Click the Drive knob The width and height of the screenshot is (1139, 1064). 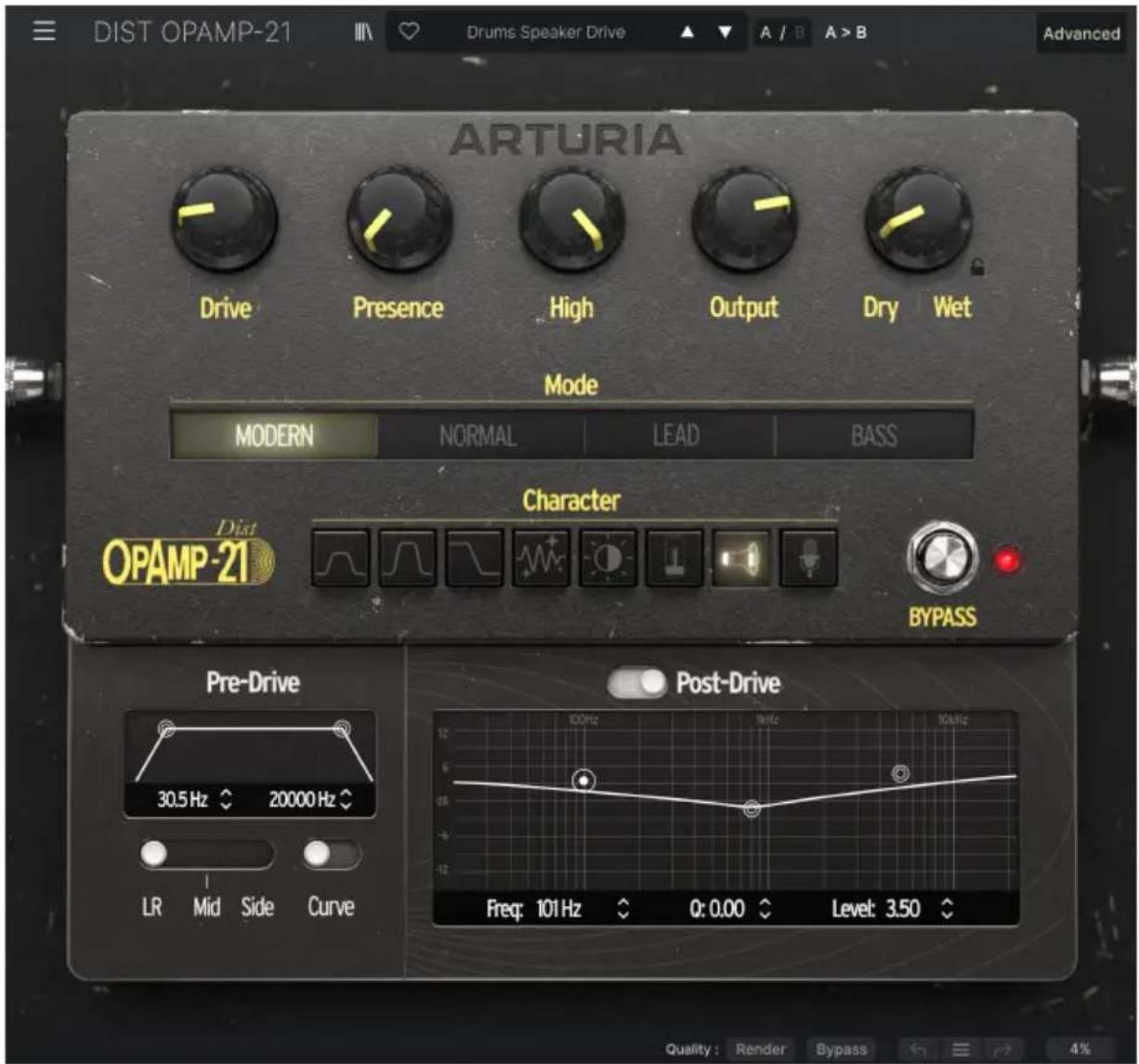(224, 219)
